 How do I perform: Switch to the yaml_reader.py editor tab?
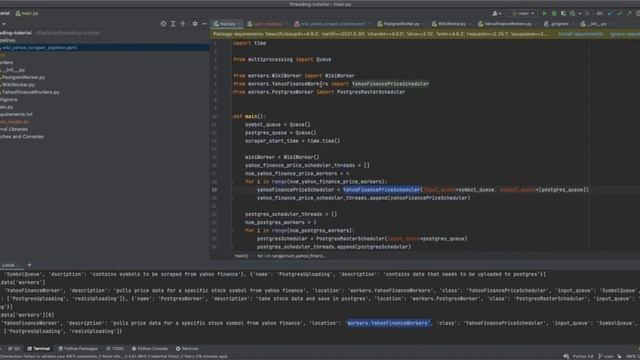[266, 24]
